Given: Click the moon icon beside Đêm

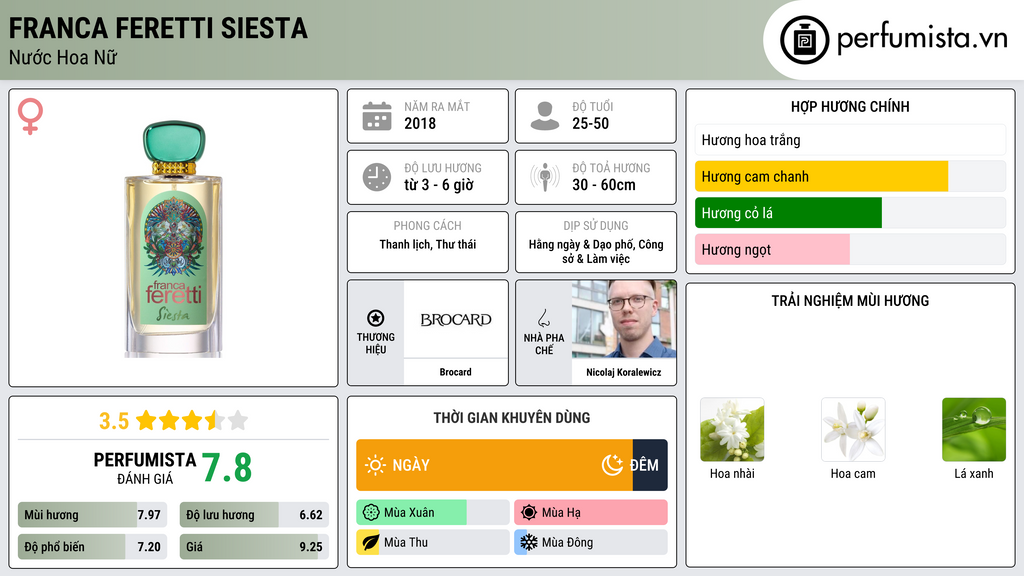Looking at the screenshot, I should [x=612, y=465].
